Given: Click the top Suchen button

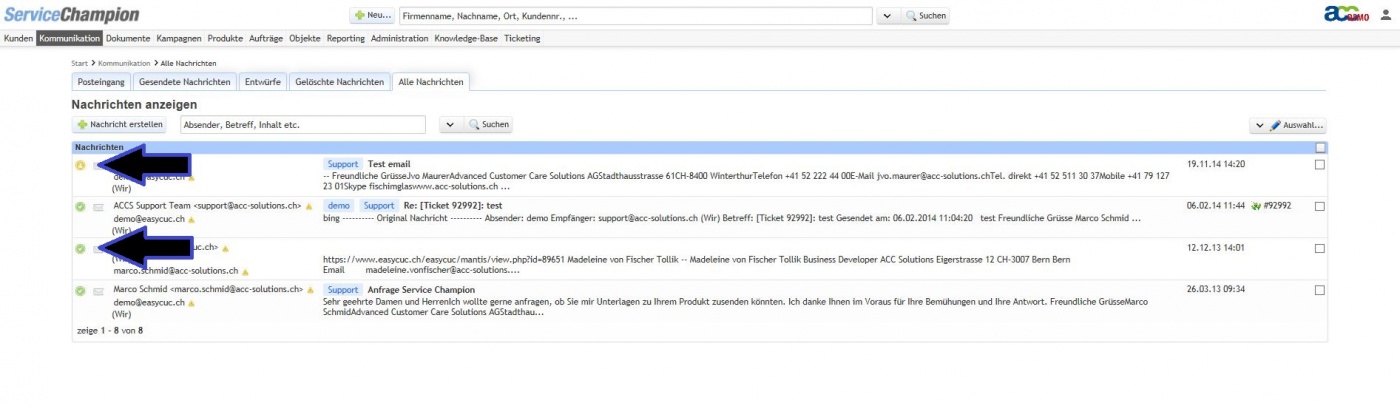Looking at the screenshot, I should (x=925, y=16).
